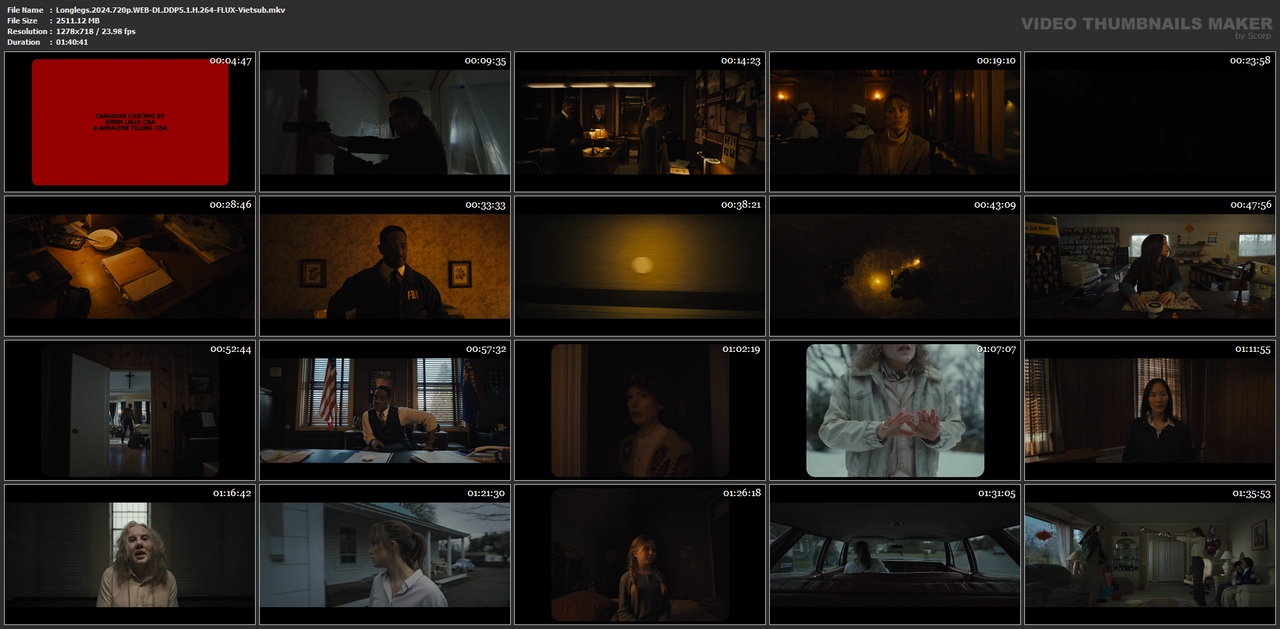Select the thumbnail at 01:02:19

coord(640,410)
